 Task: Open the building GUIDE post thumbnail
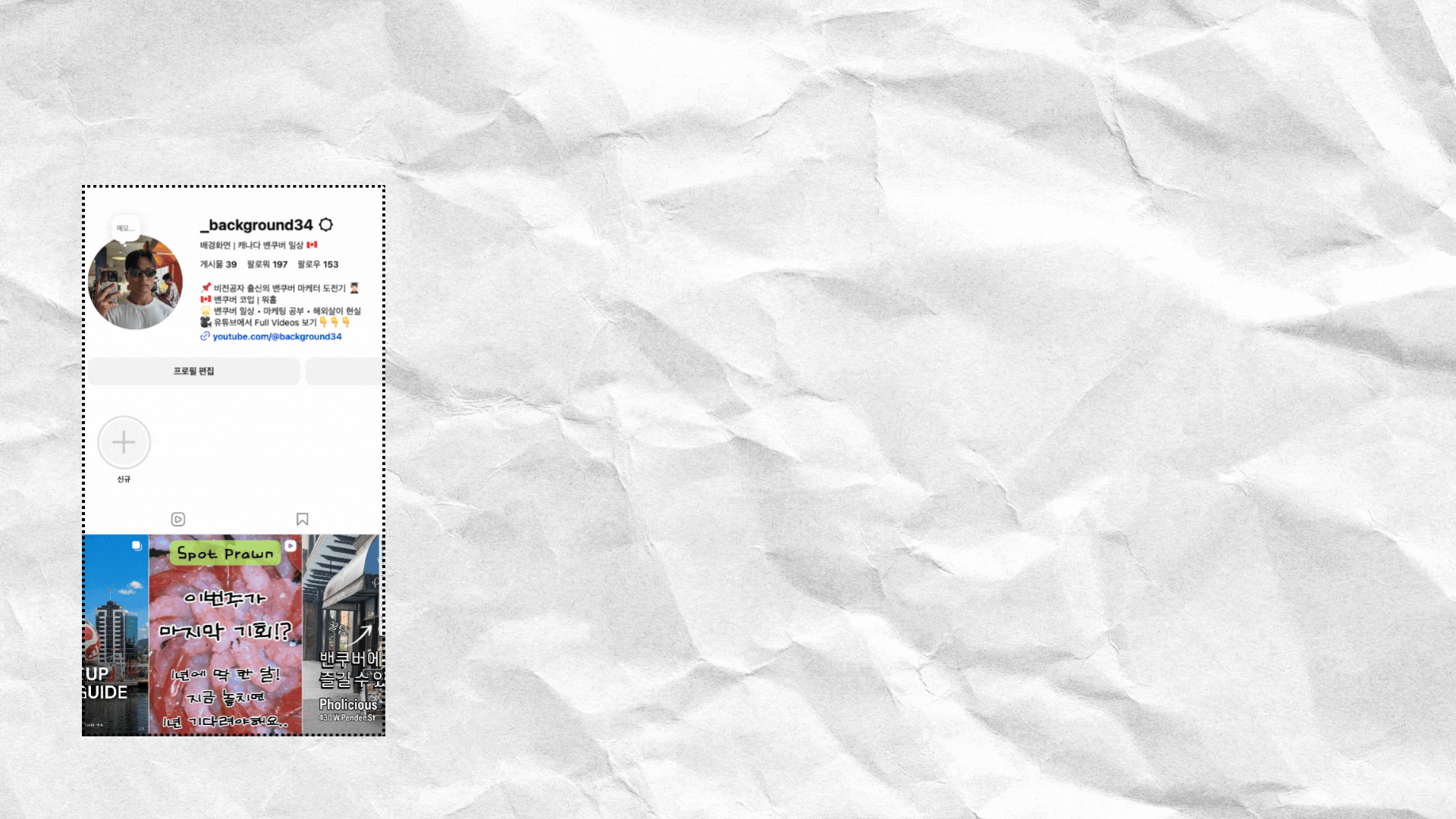tap(115, 635)
